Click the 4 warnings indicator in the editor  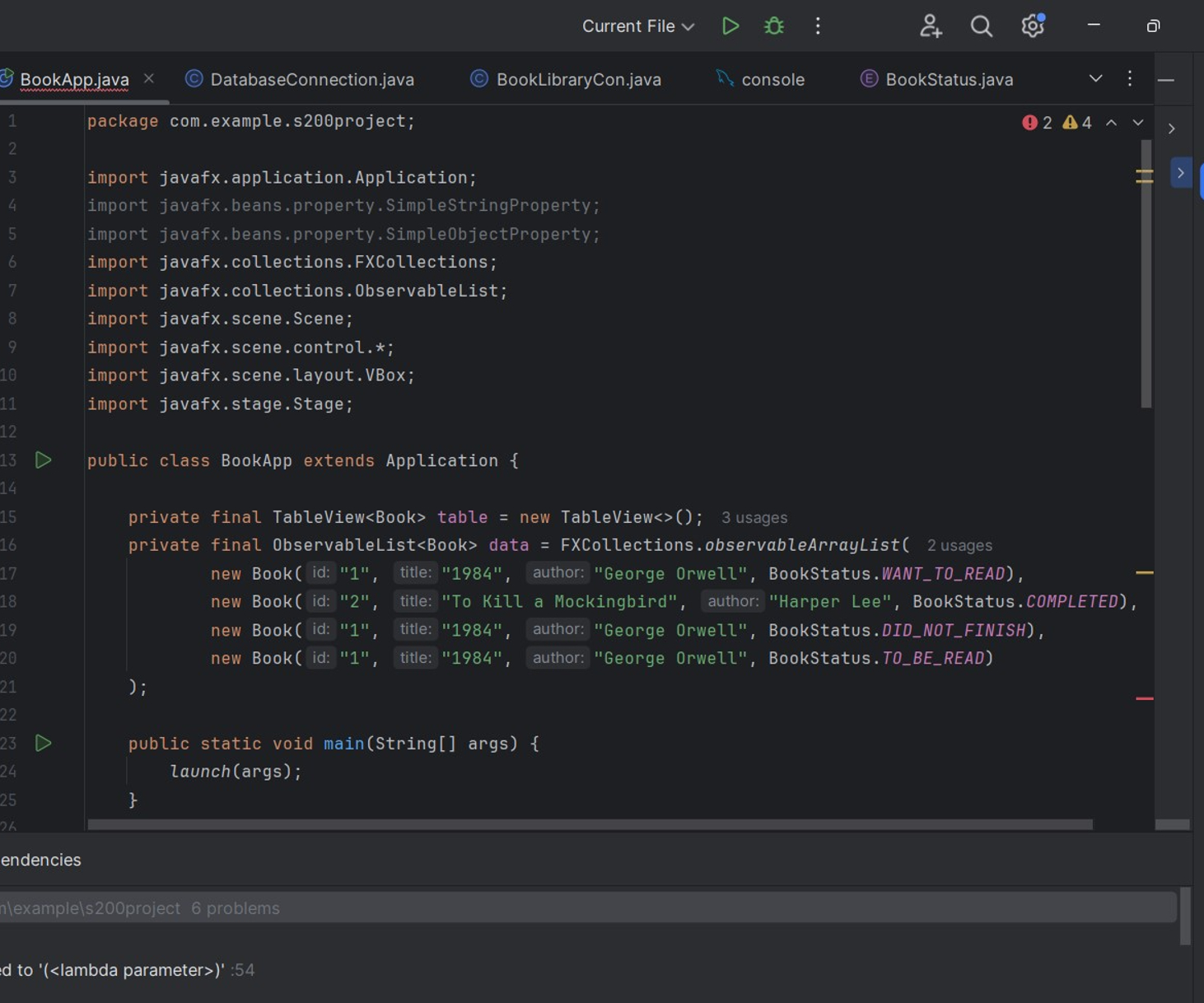pos(1077,122)
